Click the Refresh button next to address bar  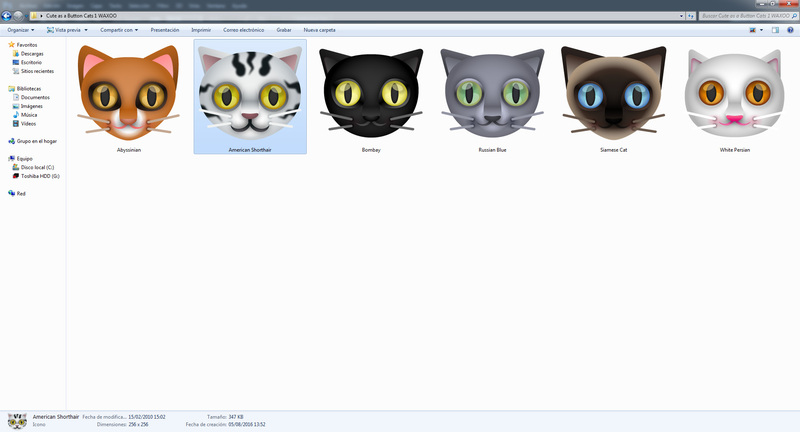pos(690,16)
